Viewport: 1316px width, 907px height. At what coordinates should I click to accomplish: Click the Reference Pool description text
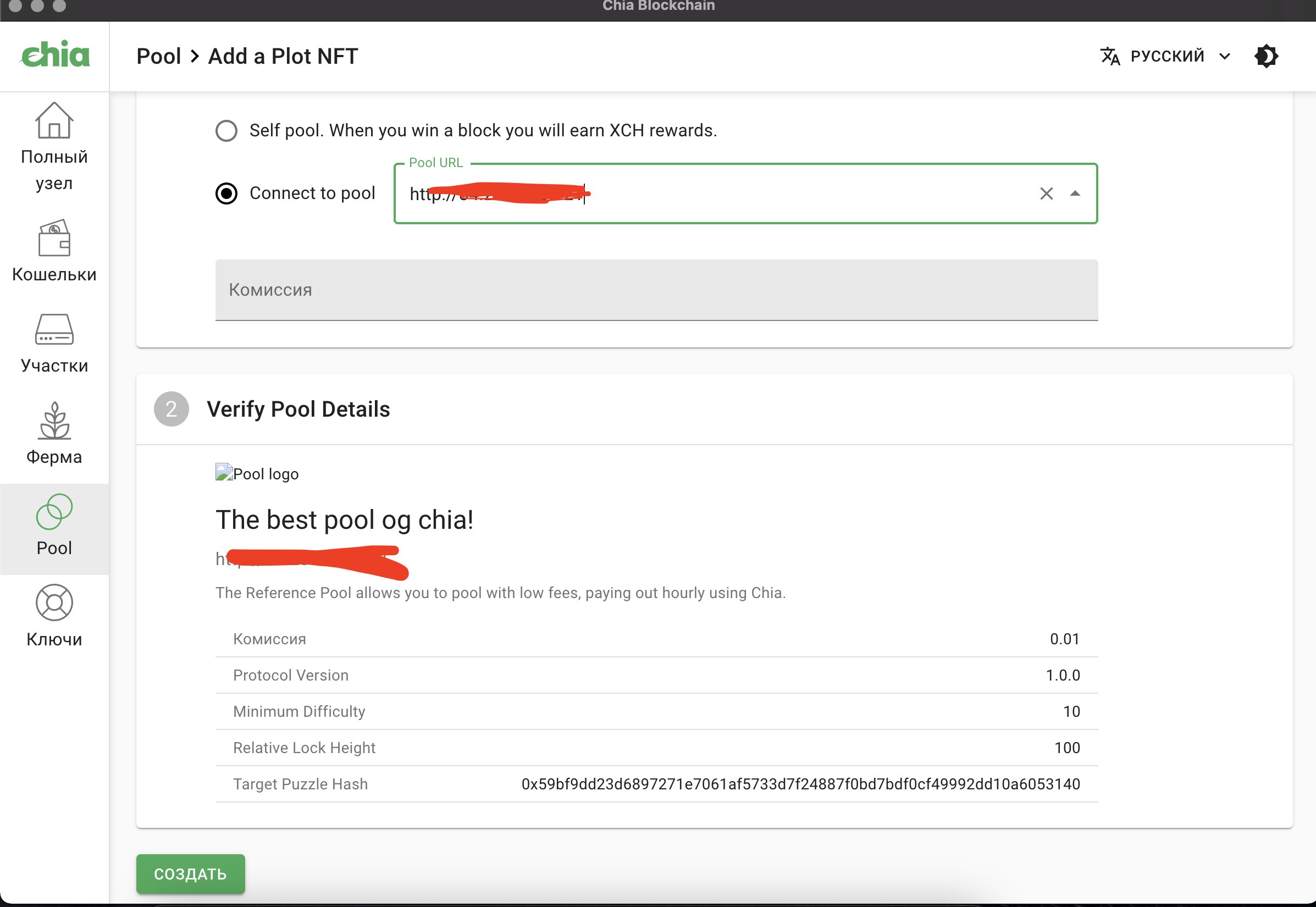(x=501, y=593)
